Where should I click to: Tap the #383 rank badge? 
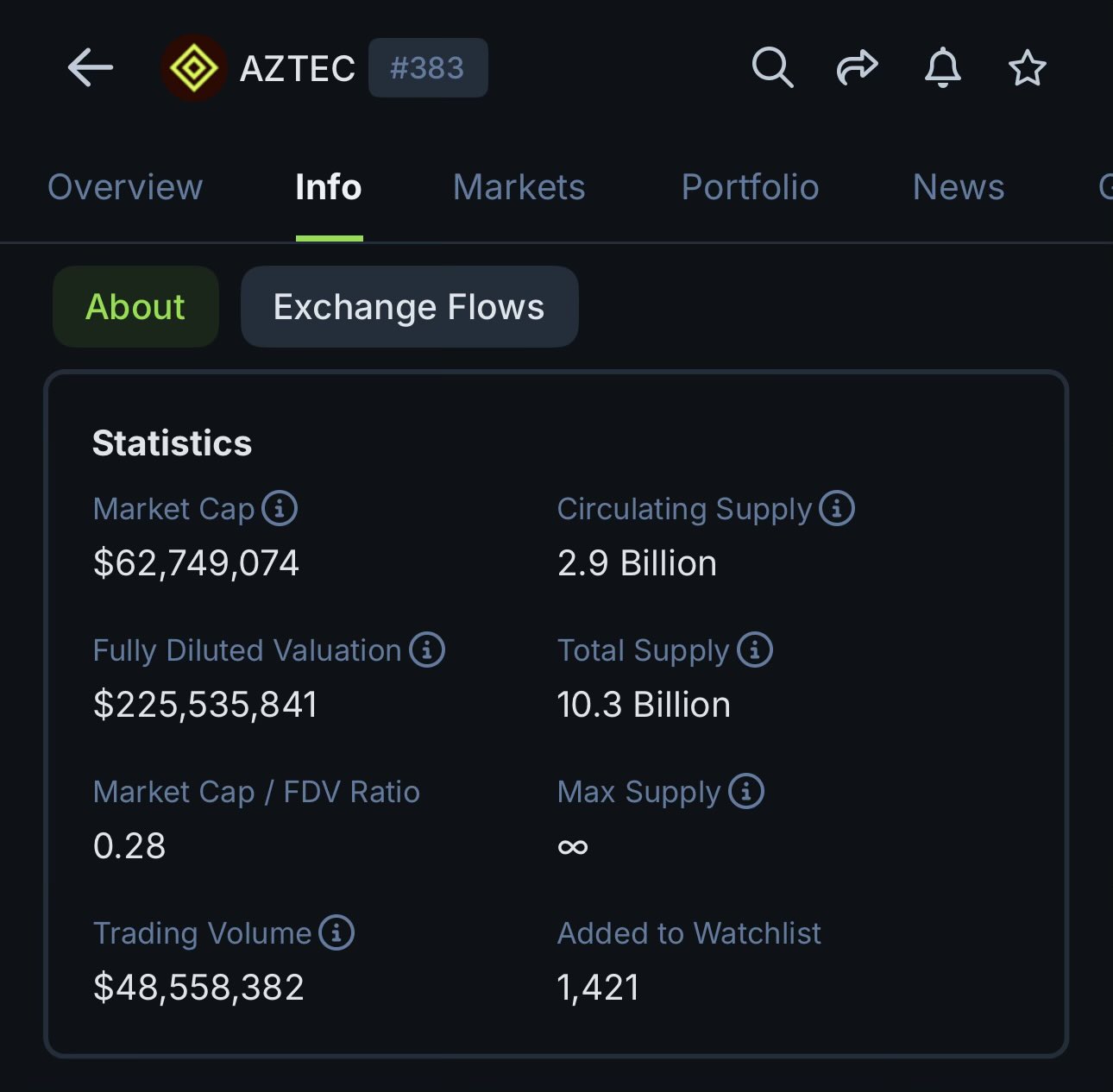click(428, 68)
